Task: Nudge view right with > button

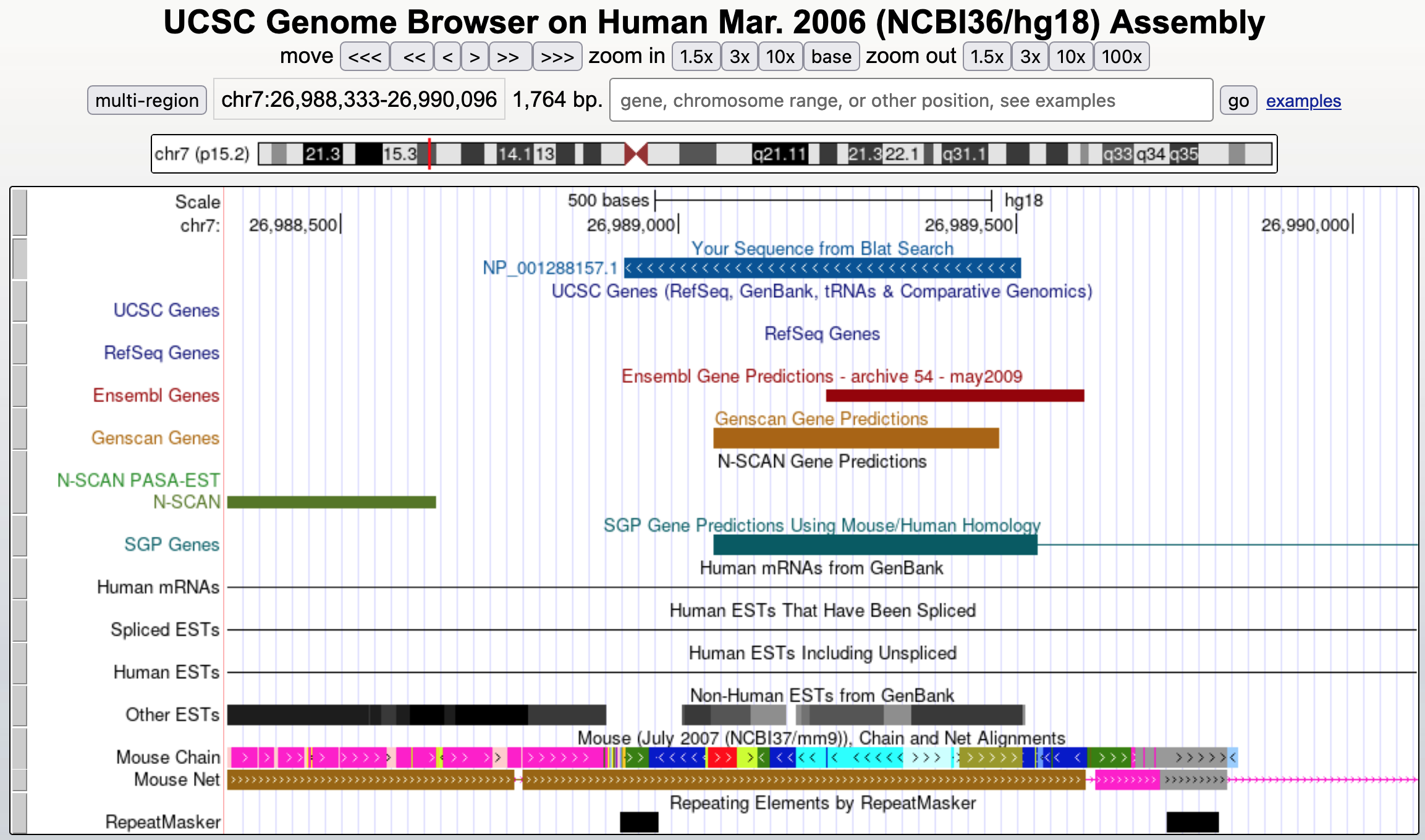Action: click(475, 57)
